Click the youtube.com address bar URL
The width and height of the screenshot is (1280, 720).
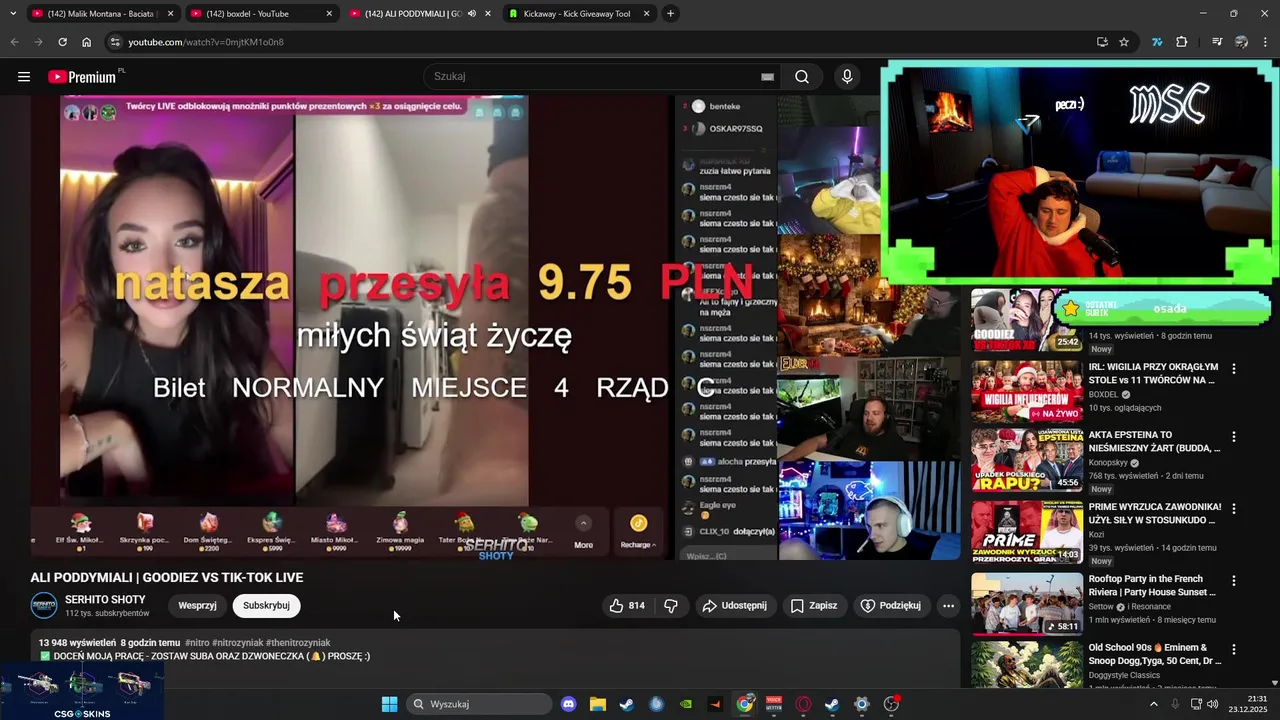click(206, 42)
